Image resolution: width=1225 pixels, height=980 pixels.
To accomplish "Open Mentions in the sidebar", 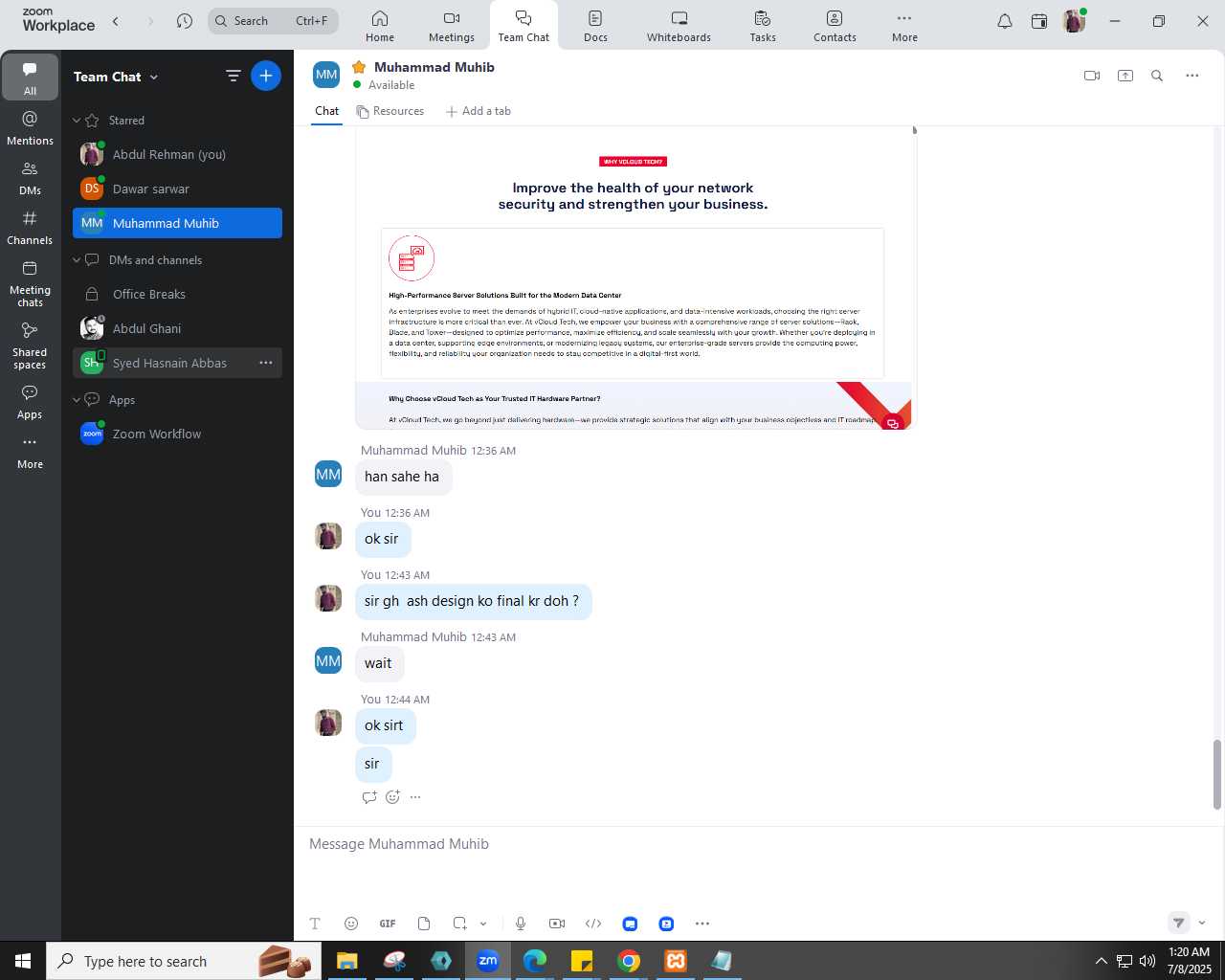I will pyautogui.click(x=30, y=128).
